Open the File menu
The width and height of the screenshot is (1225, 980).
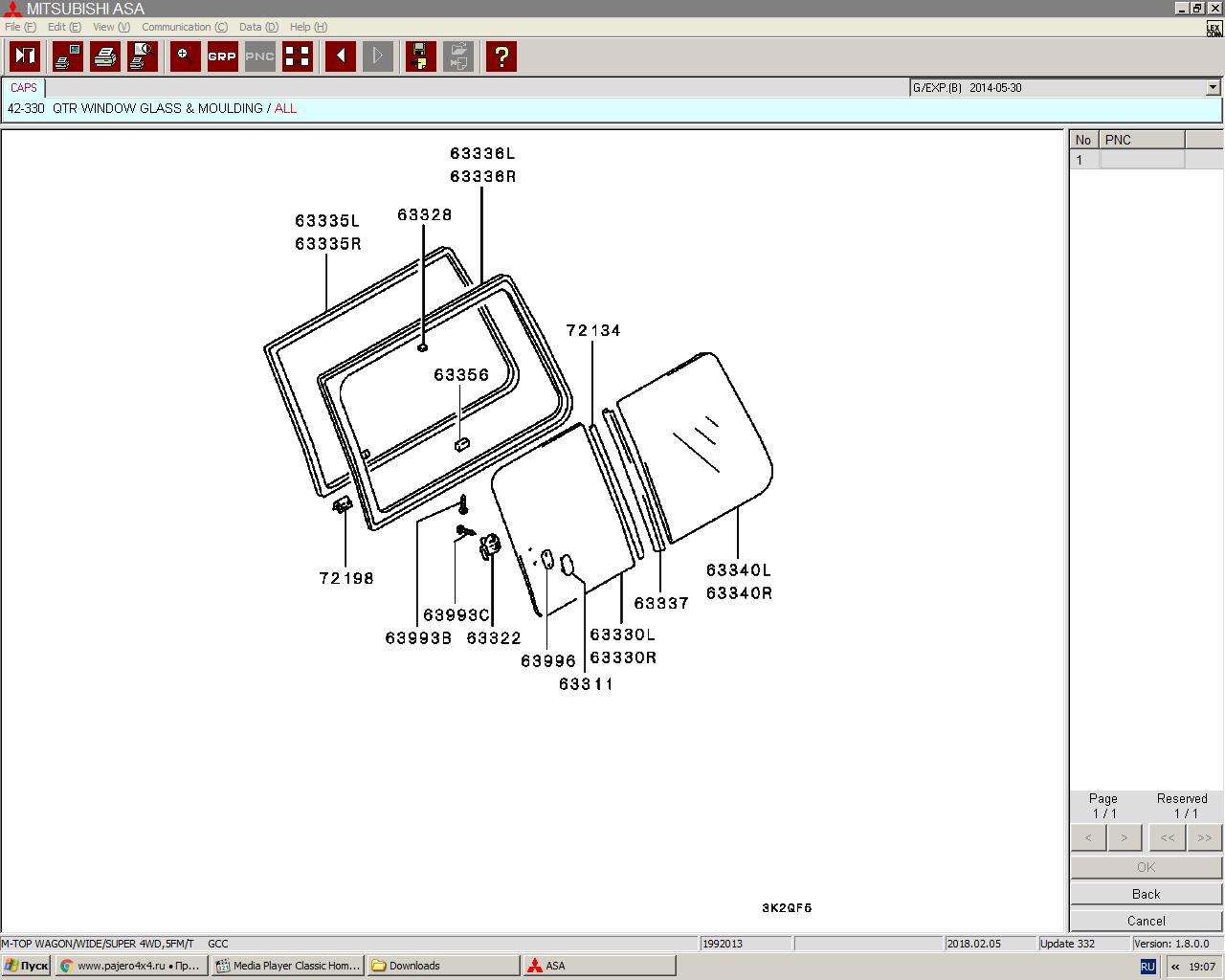(x=19, y=27)
